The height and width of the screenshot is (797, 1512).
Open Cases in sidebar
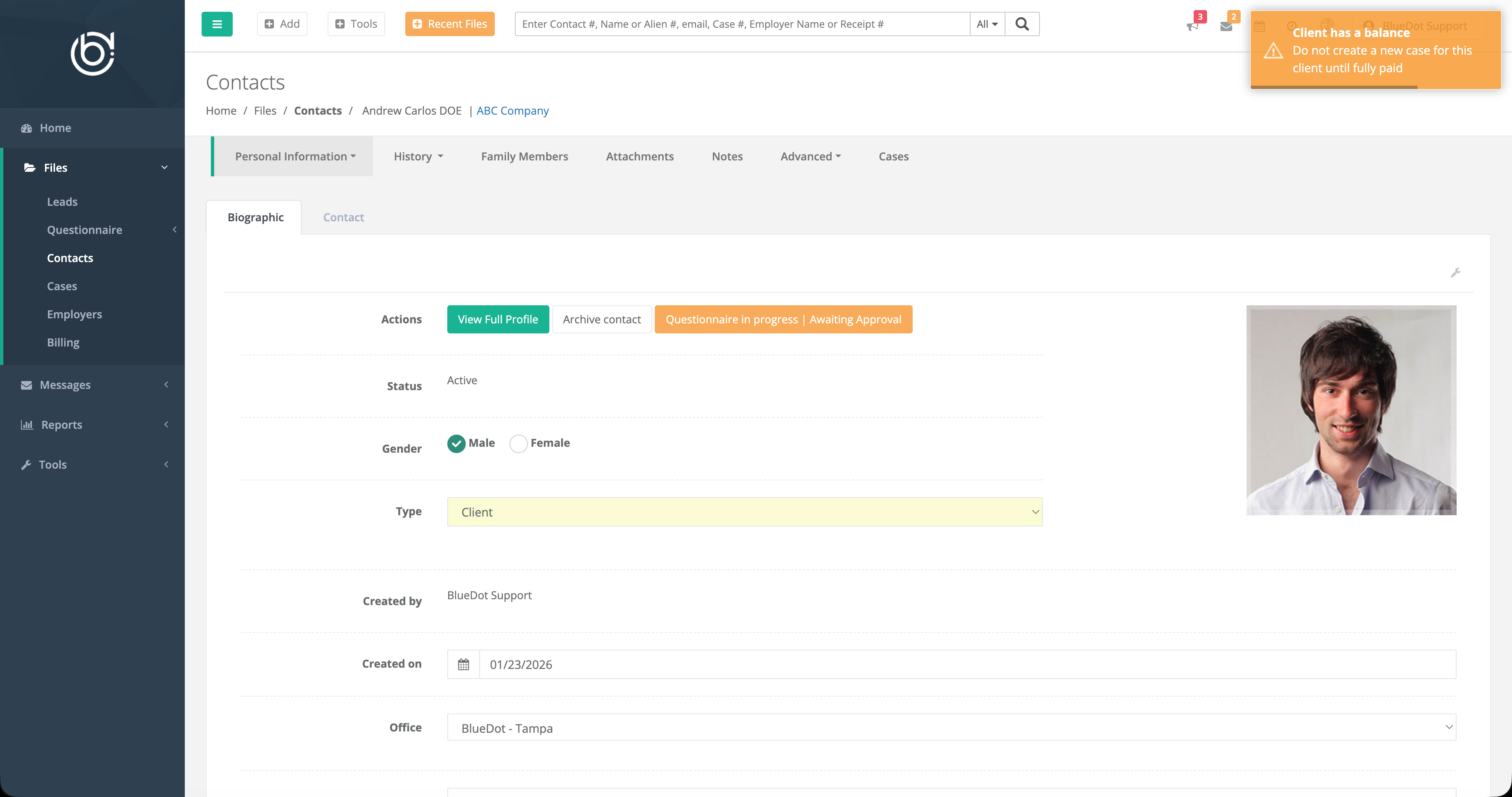(x=62, y=286)
